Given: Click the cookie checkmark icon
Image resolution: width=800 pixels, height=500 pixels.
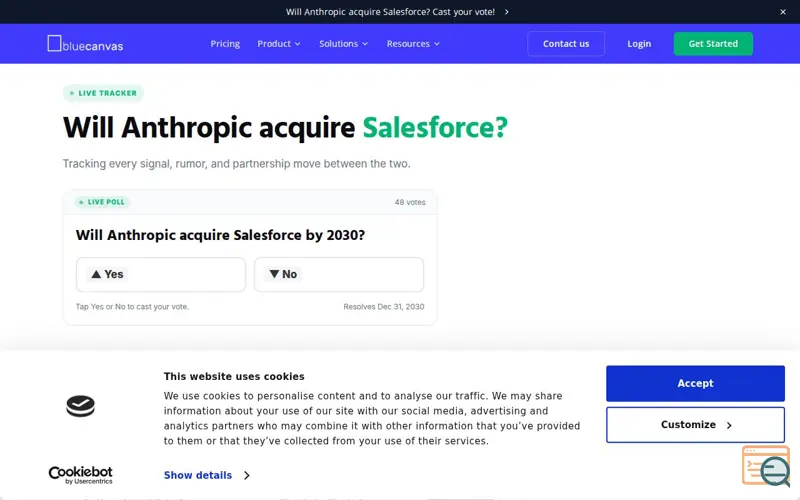Looking at the screenshot, I should pos(81,406).
